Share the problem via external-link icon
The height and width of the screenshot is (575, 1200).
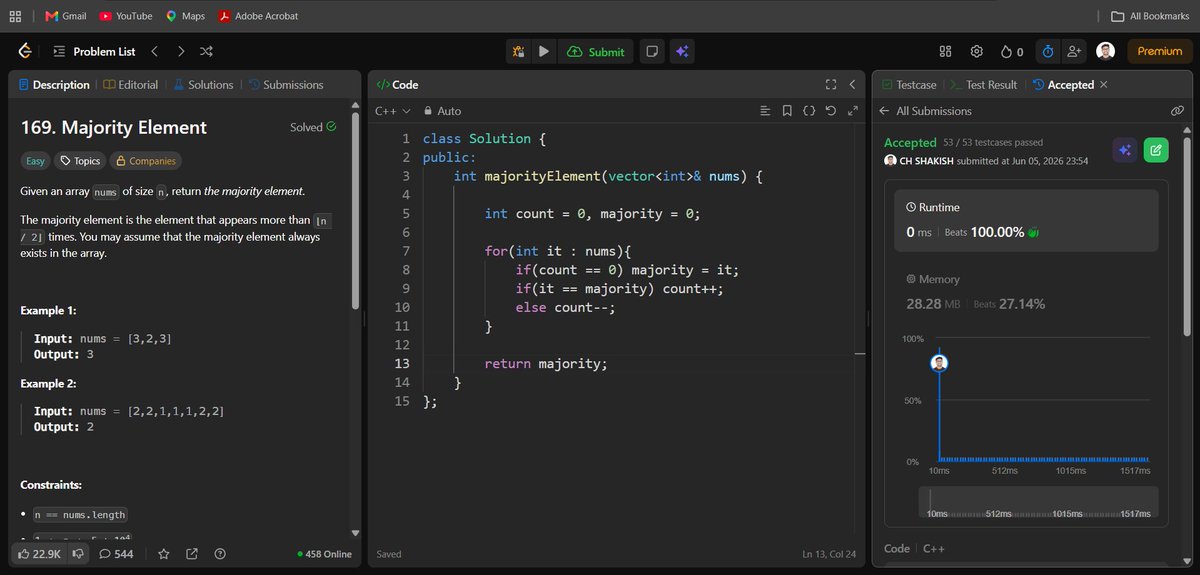click(192, 553)
